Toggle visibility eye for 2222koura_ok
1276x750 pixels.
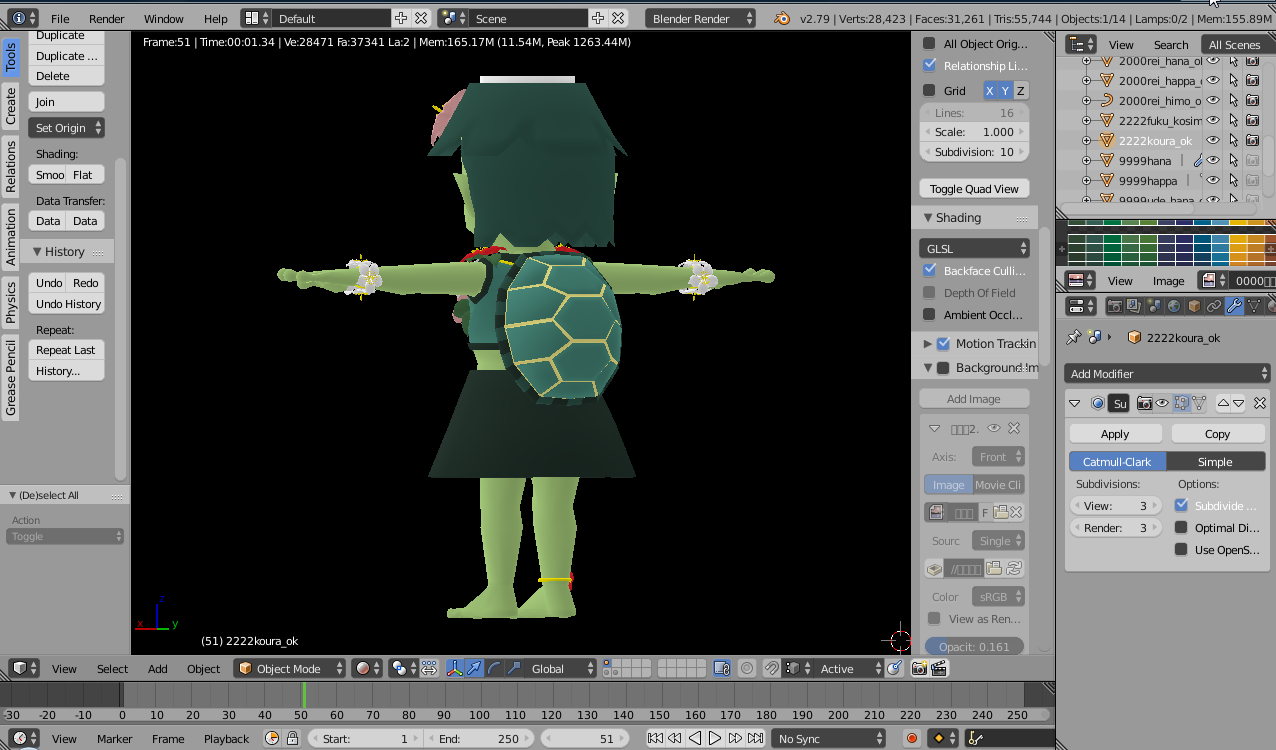point(1213,141)
